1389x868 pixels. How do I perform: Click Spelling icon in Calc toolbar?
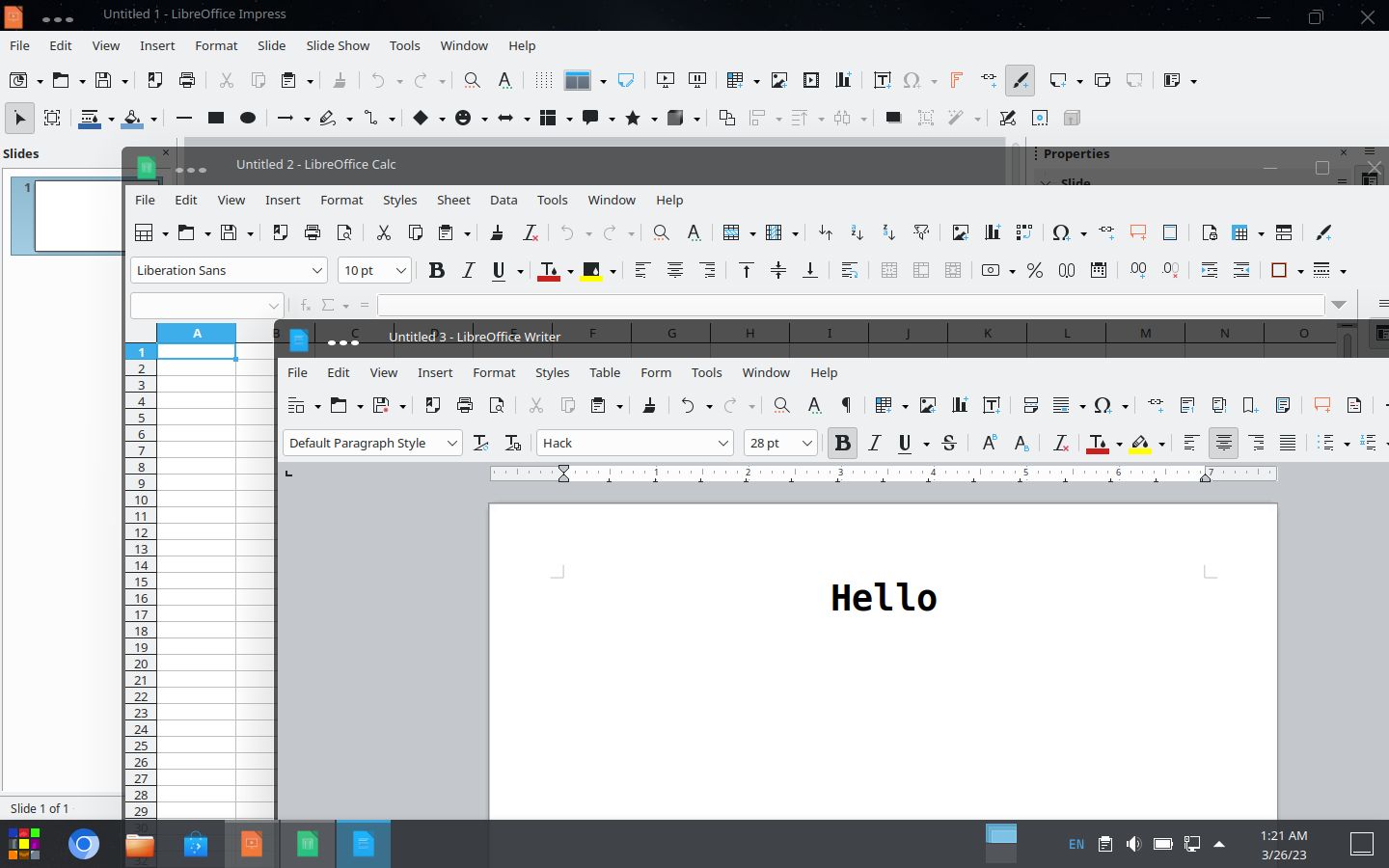point(694,232)
